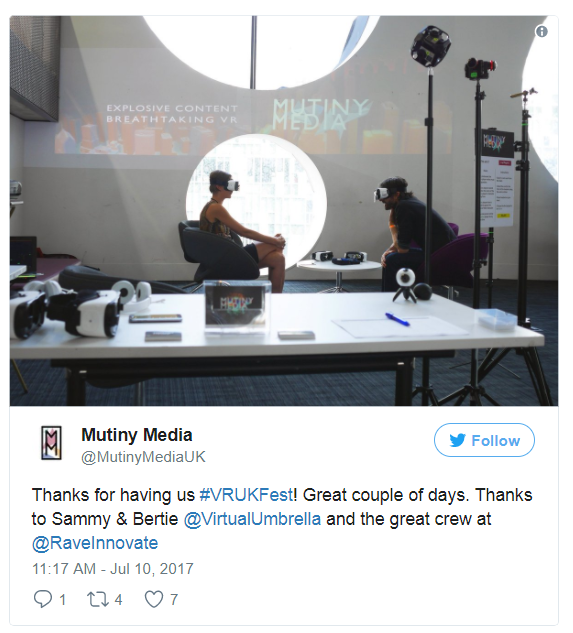Image resolution: width=573 pixels, height=633 pixels.
Task: Open the @MutinyMediaUK handle
Action: tap(143, 457)
